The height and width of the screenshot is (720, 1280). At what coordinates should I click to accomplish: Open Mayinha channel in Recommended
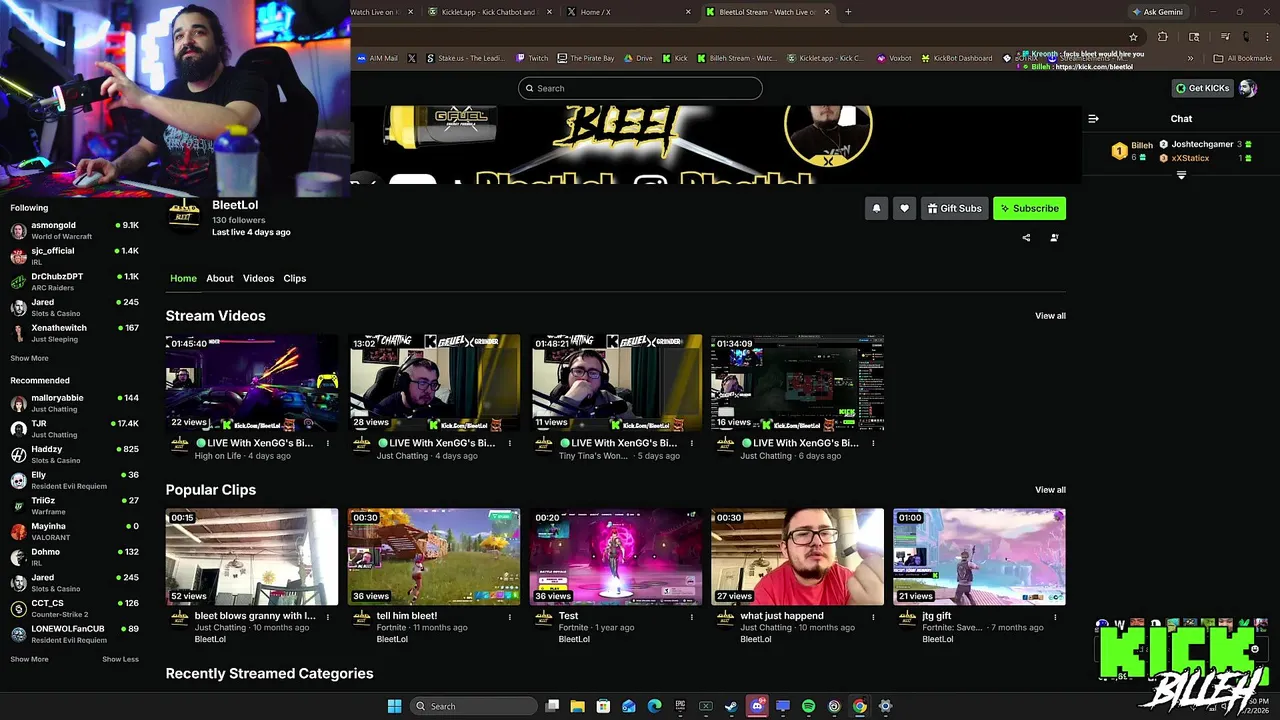coord(74,531)
